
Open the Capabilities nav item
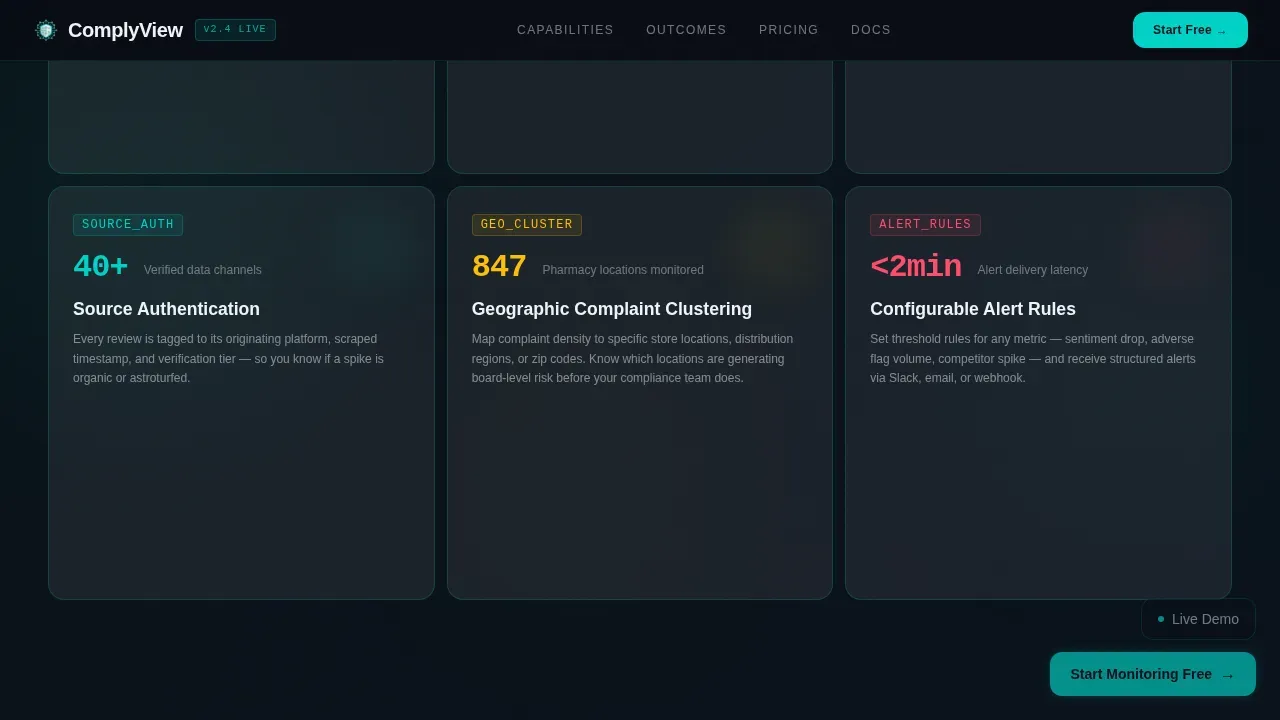click(565, 30)
